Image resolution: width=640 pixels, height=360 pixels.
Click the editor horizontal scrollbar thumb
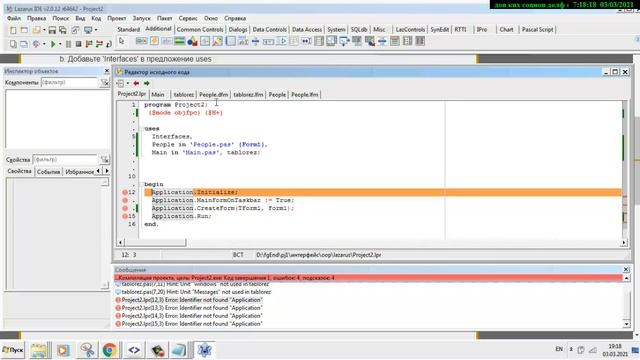tap(155, 242)
